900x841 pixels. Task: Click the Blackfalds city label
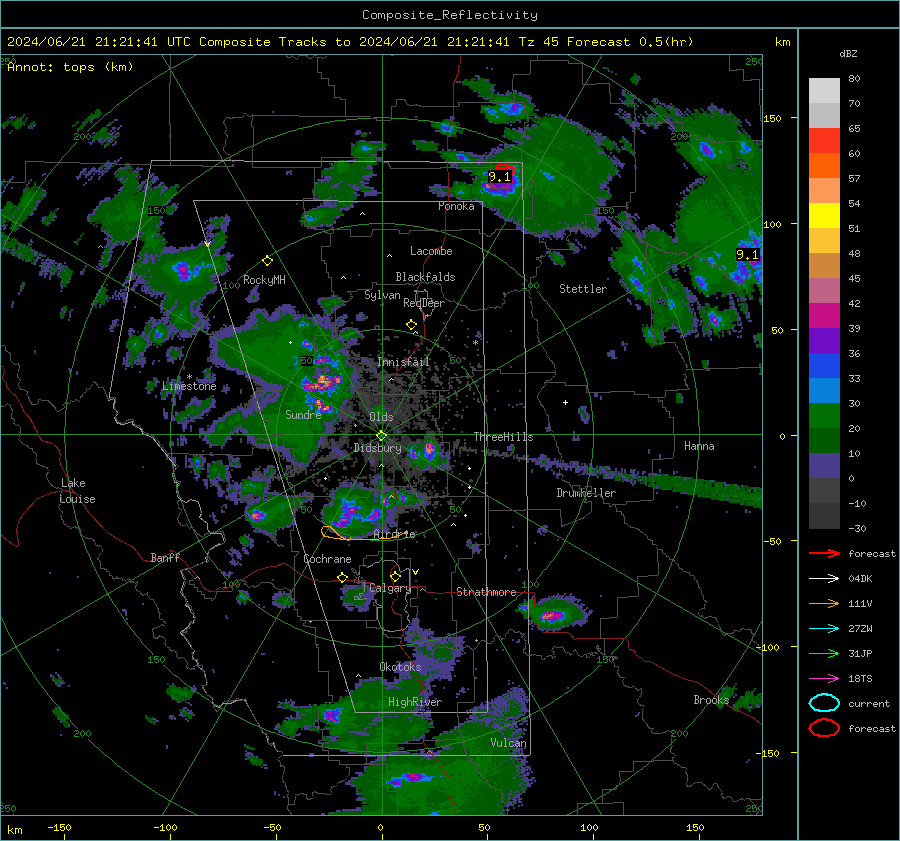point(425,277)
